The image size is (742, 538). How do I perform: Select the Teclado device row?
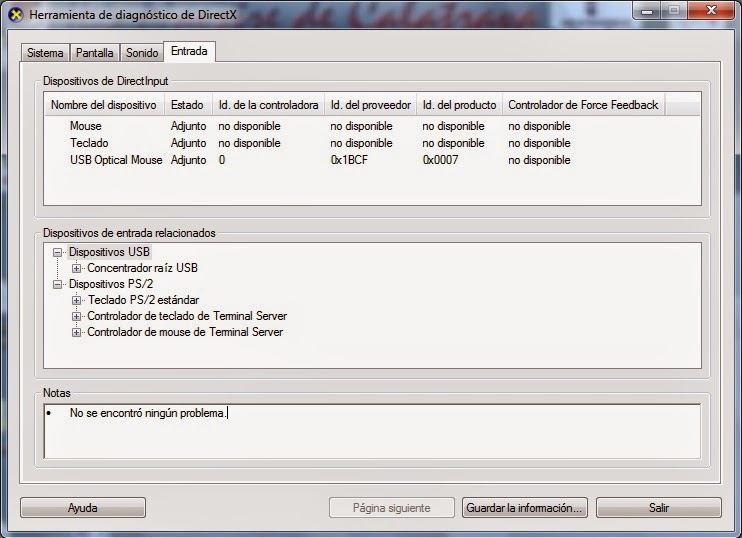tap(372, 143)
